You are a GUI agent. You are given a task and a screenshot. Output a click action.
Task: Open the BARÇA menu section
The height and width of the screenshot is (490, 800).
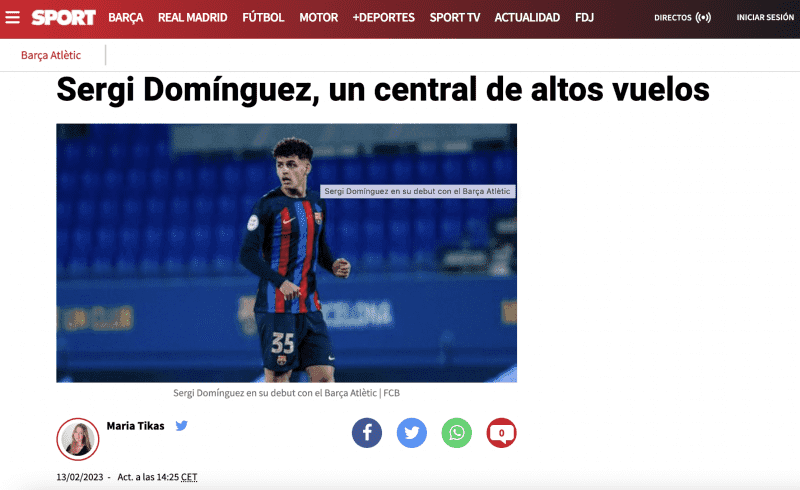[x=126, y=17]
